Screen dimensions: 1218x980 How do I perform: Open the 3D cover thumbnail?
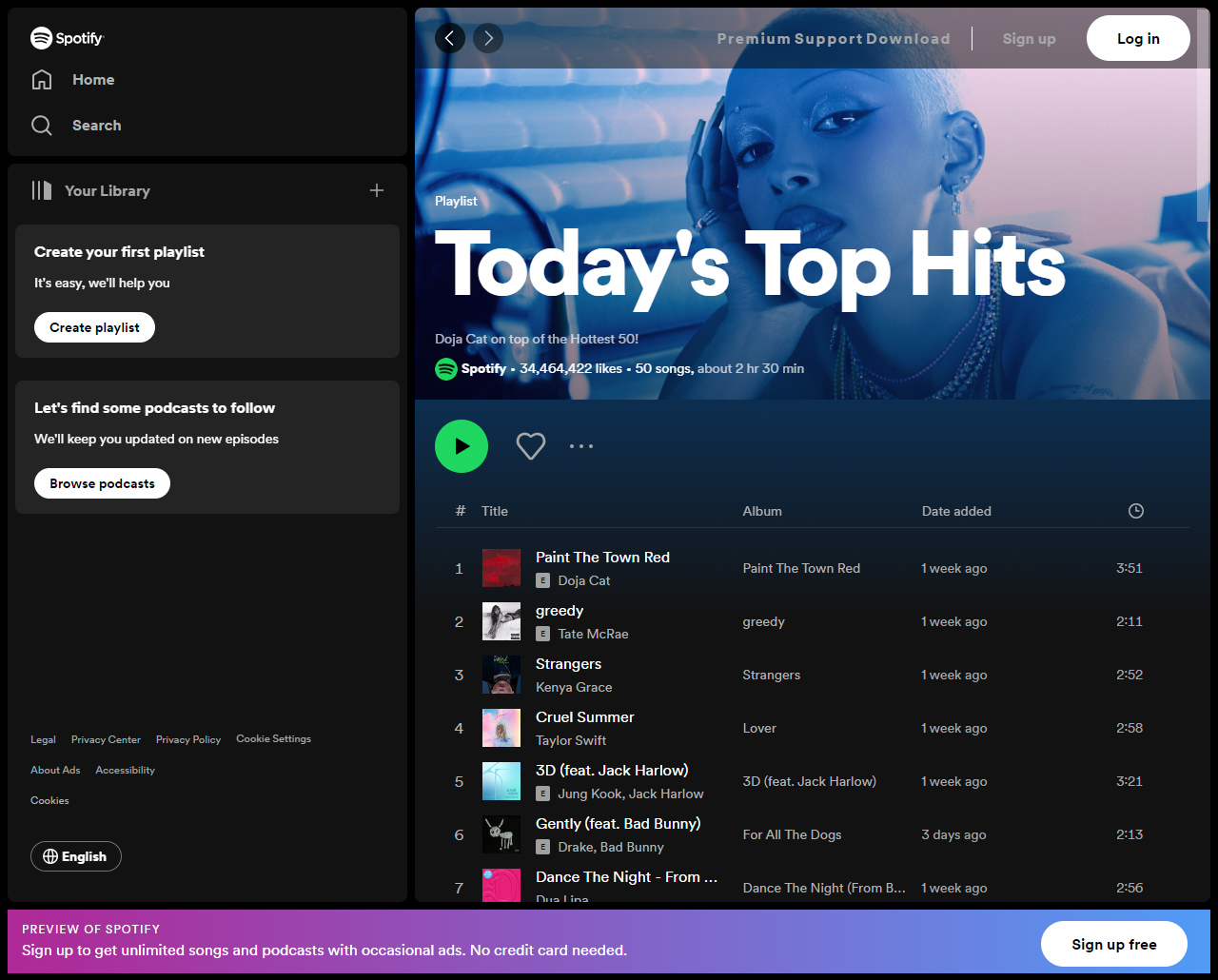pyautogui.click(x=501, y=781)
